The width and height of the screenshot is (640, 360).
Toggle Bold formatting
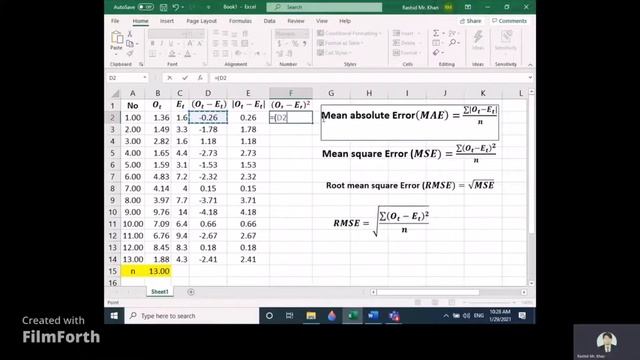pos(152,43)
